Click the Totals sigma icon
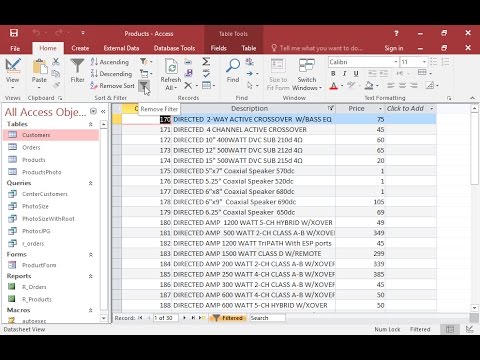The width and height of the screenshot is (480, 360). 206,62
